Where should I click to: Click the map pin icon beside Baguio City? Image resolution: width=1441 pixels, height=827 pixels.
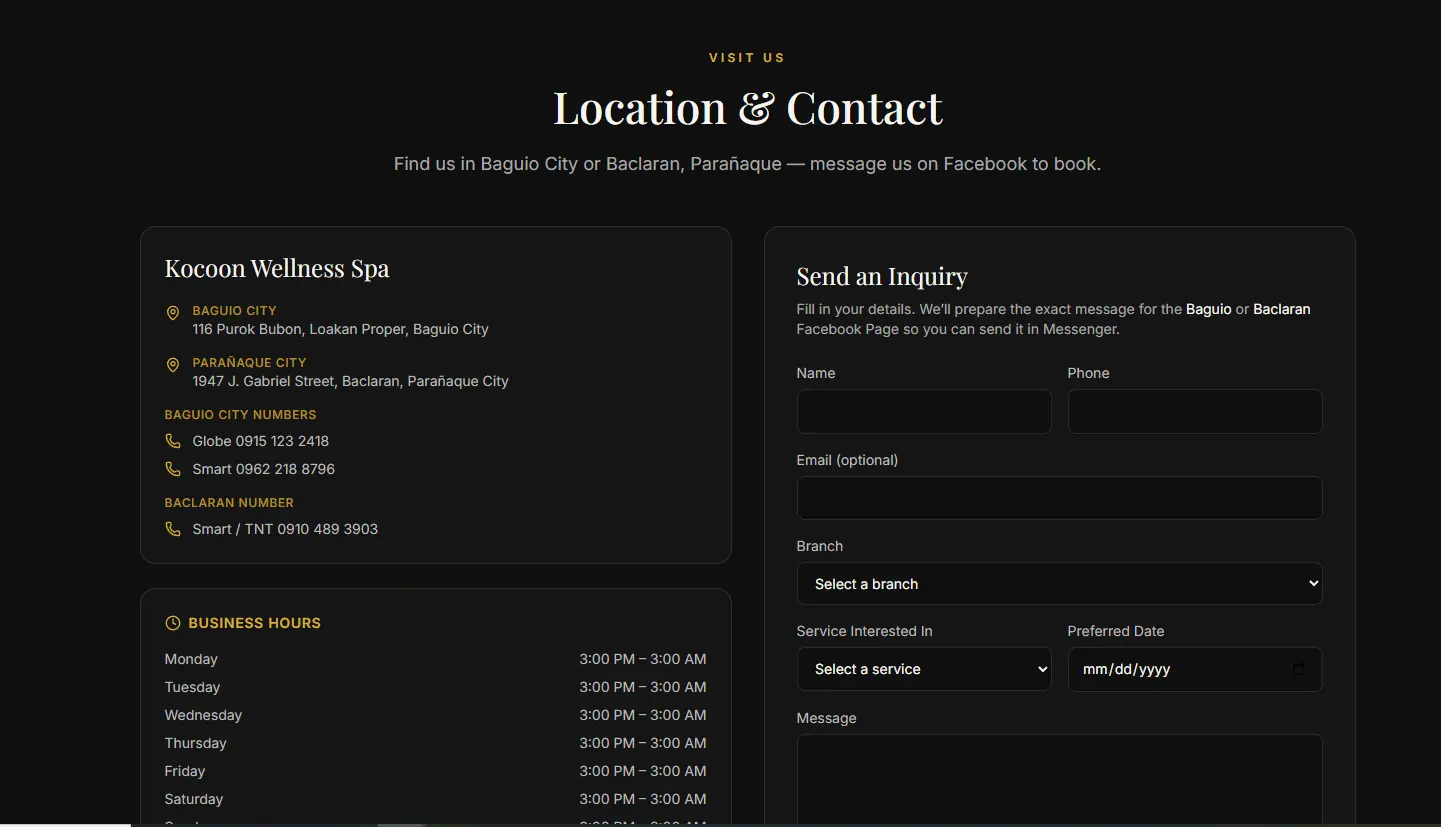click(x=173, y=313)
